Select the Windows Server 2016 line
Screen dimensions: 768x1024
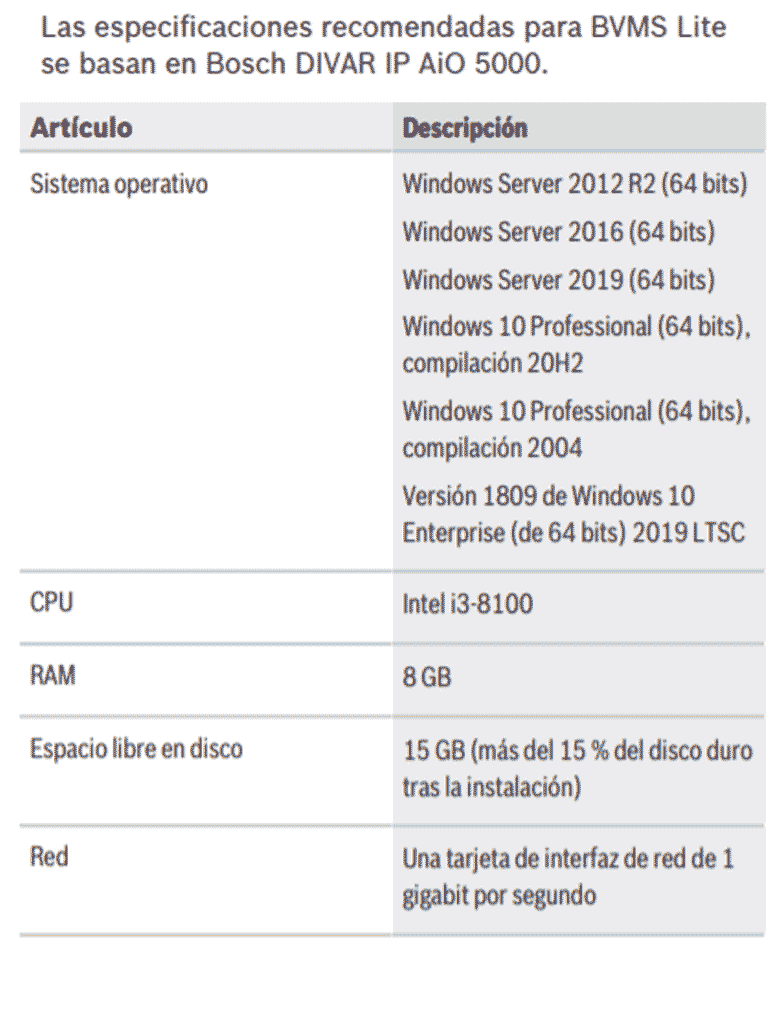(x=558, y=232)
